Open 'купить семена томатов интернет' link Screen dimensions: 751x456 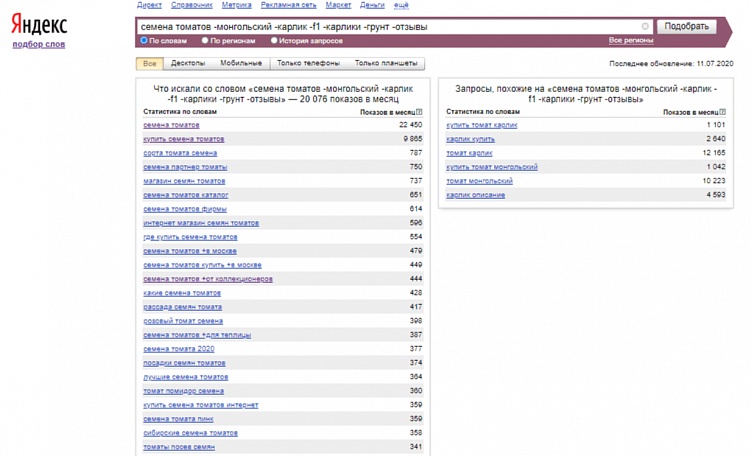[x=201, y=405]
